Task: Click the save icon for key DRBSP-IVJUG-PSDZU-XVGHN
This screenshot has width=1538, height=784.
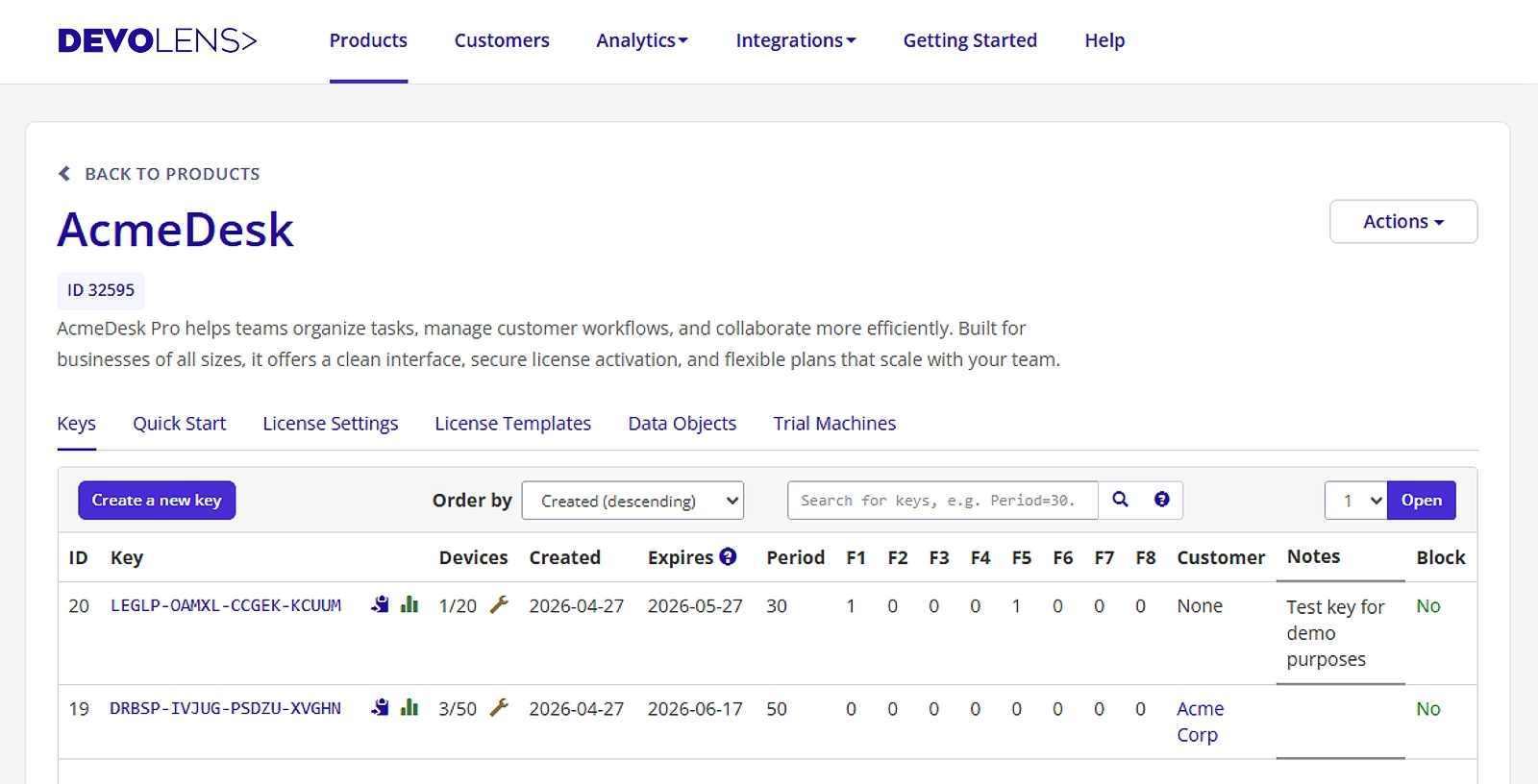Action: pyautogui.click(x=381, y=707)
